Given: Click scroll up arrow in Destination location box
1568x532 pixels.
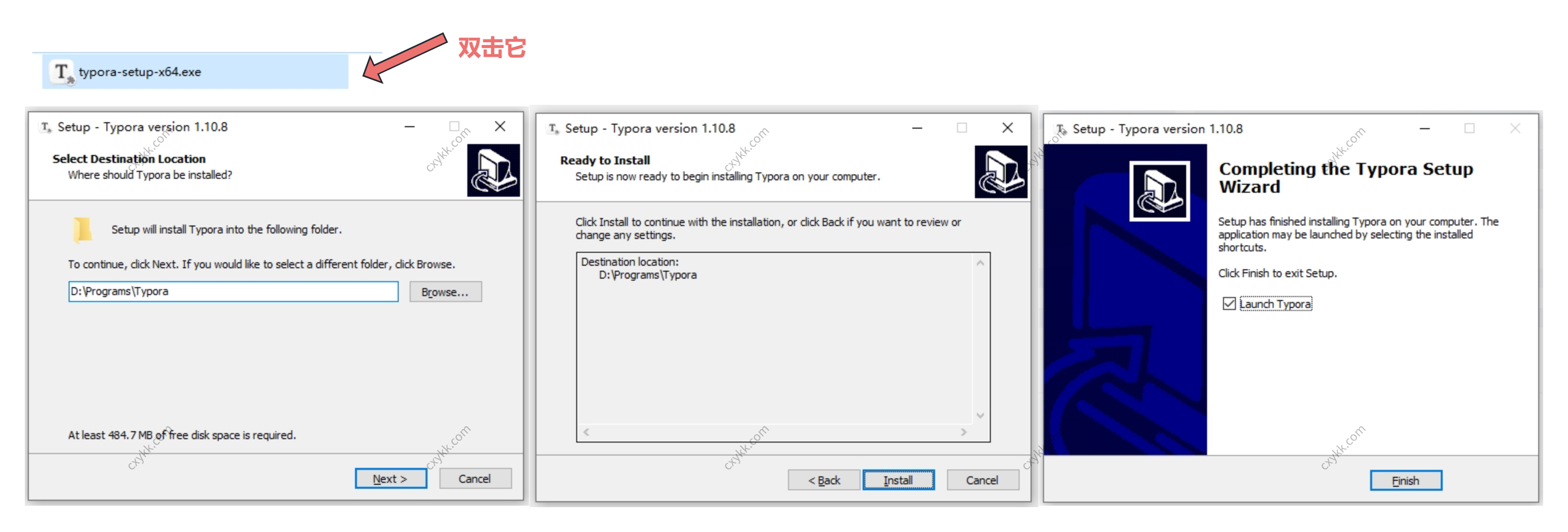Looking at the screenshot, I should (980, 263).
